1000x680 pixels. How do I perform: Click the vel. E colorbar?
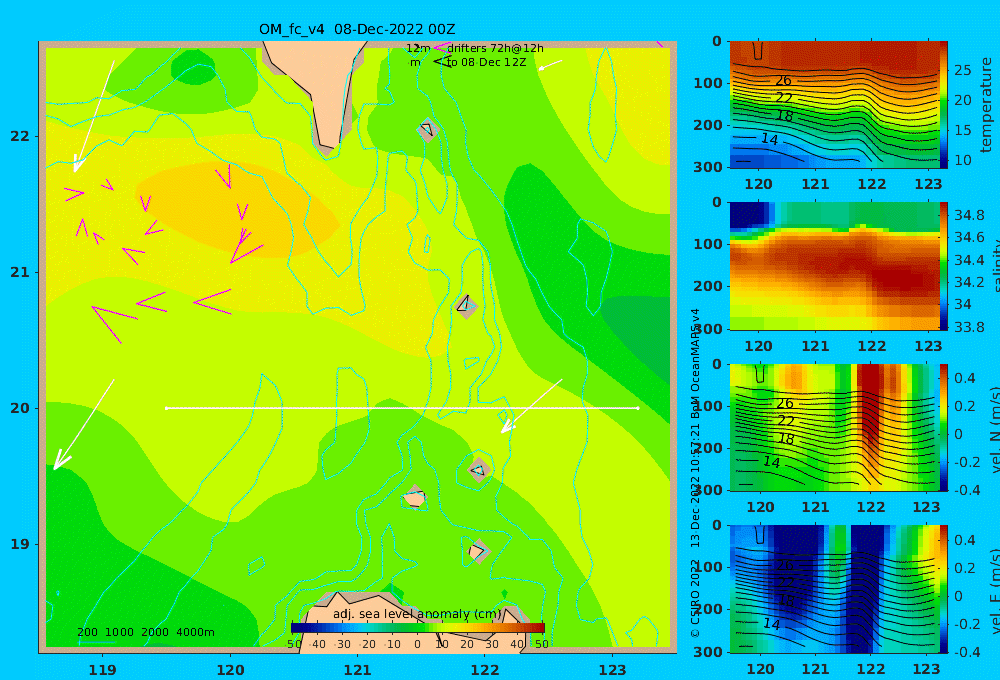pos(944,589)
